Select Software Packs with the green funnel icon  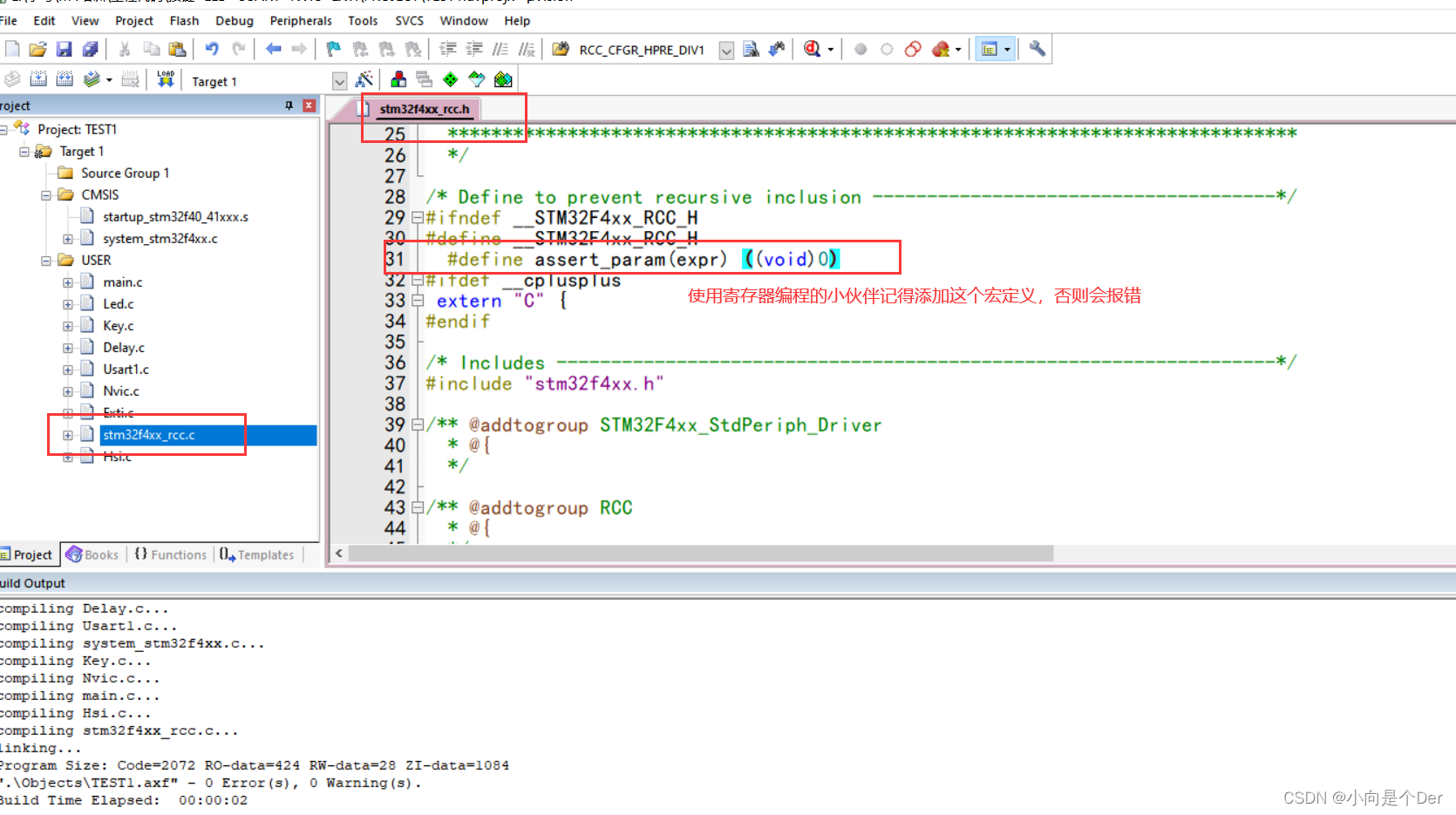(477, 79)
